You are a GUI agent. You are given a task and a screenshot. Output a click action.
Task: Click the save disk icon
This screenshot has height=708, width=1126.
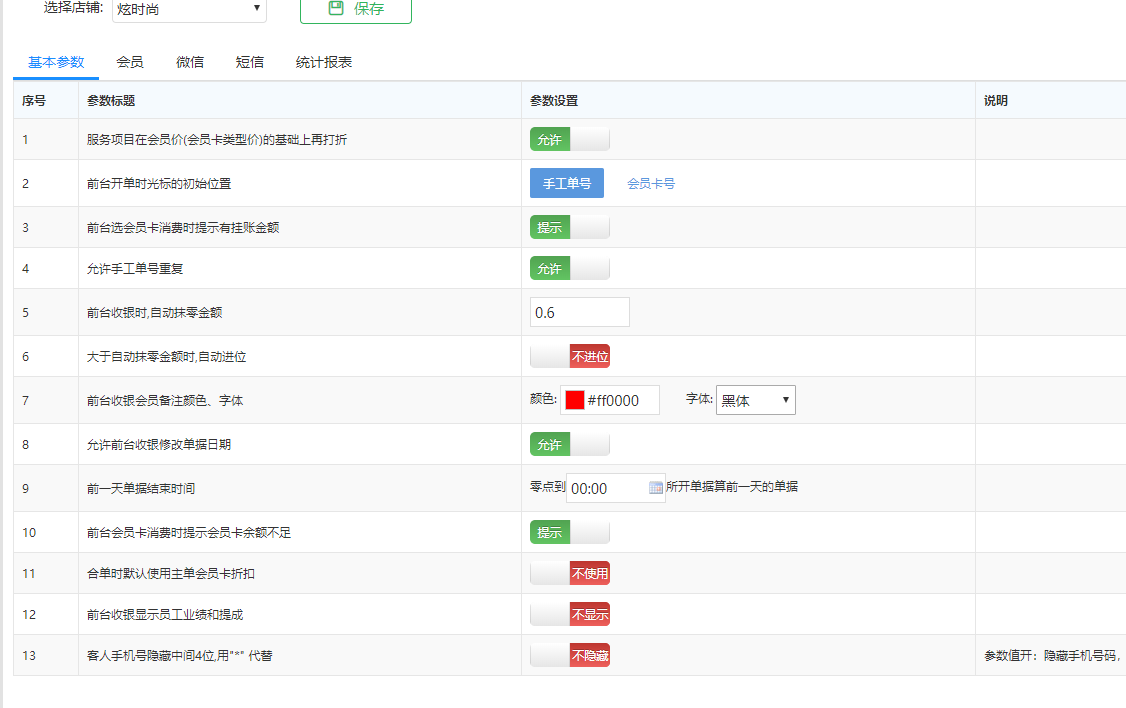pyautogui.click(x=335, y=8)
